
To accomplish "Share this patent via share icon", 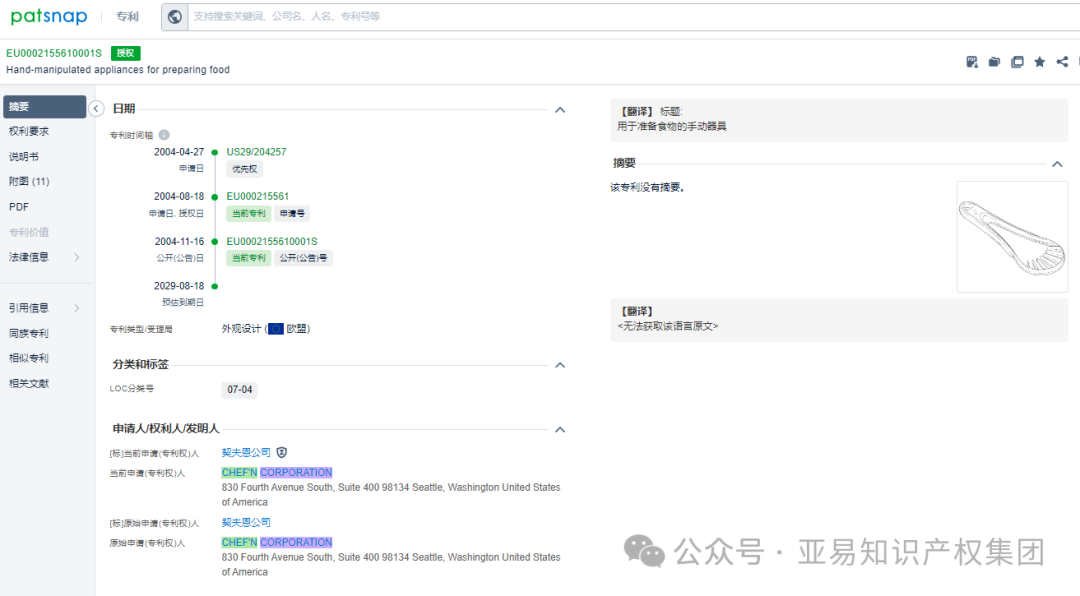I will [1063, 62].
